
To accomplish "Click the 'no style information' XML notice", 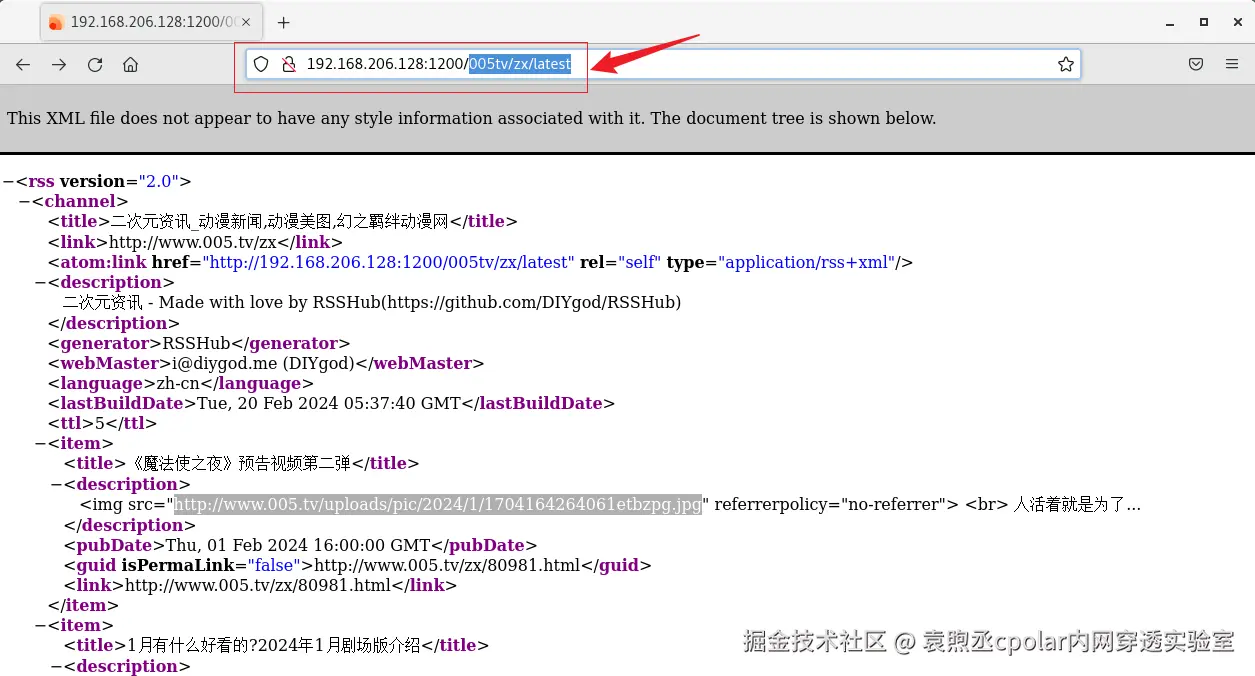I will pyautogui.click(x=471, y=118).
